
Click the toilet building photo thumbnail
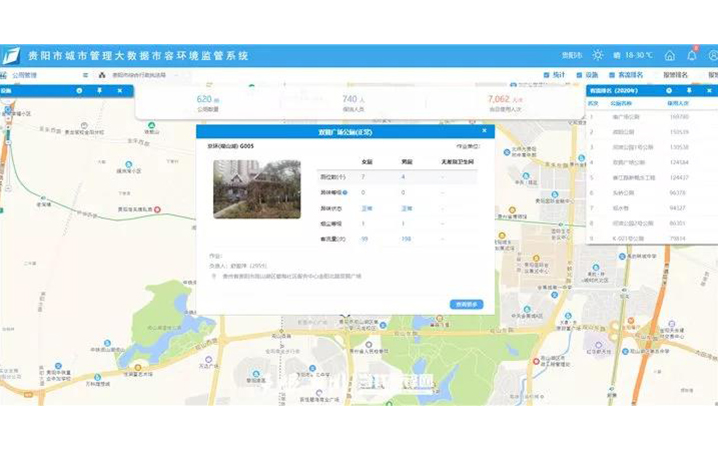click(256, 188)
